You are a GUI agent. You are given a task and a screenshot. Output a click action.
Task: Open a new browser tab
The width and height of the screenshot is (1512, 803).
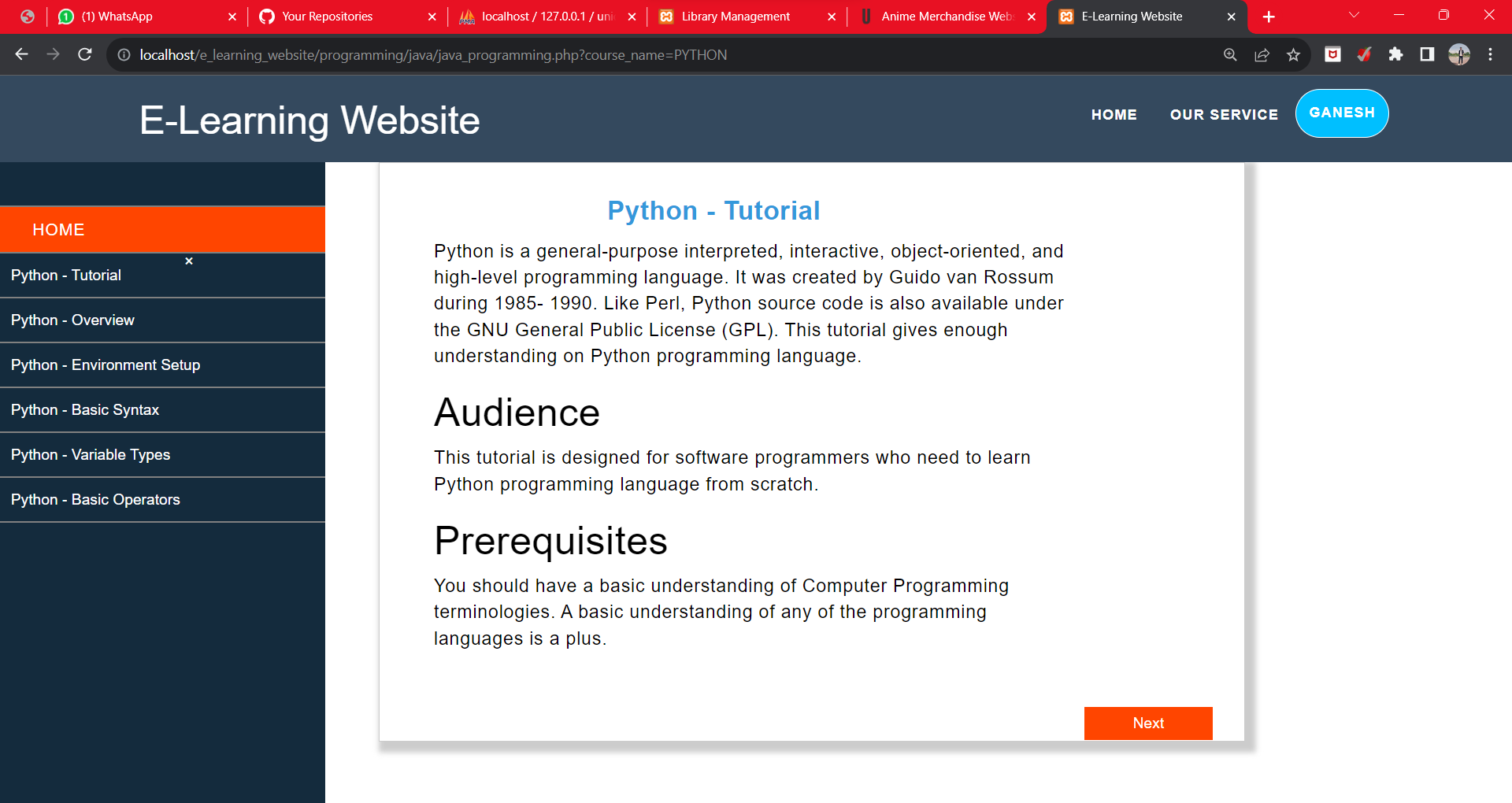[1269, 16]
